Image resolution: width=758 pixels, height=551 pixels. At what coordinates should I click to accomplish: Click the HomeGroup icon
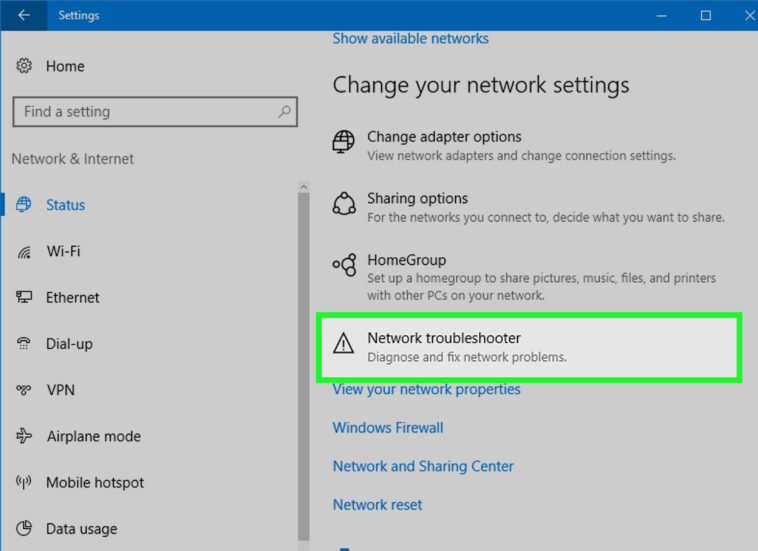344,265
